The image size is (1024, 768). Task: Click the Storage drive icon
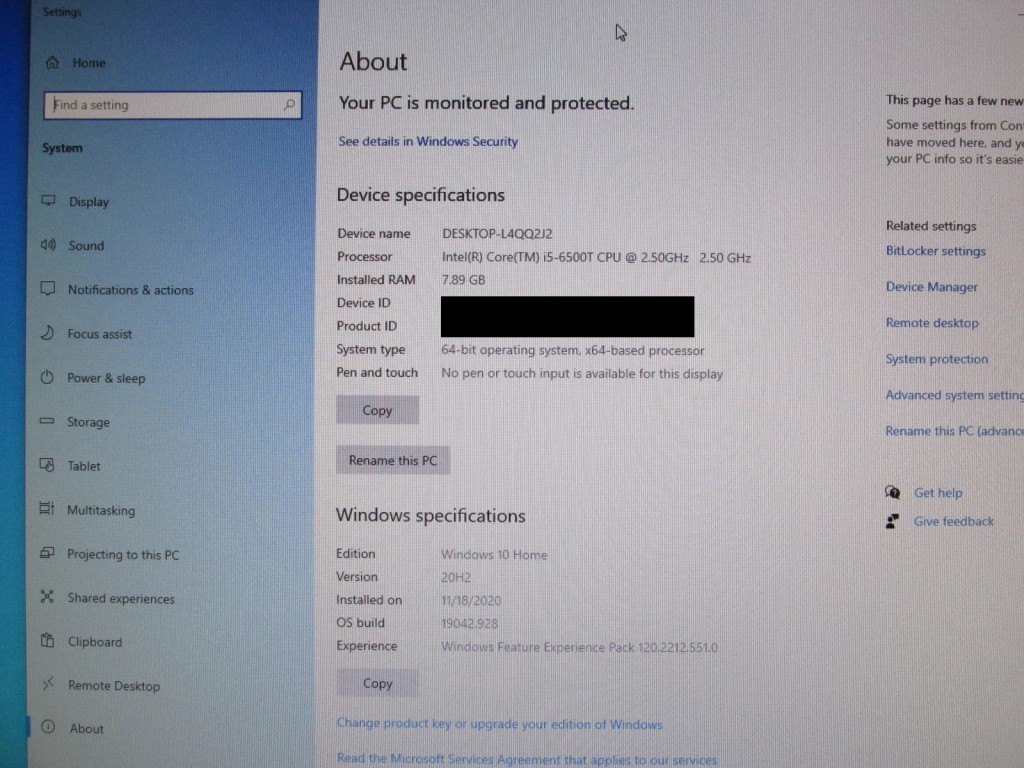(47, 421)
